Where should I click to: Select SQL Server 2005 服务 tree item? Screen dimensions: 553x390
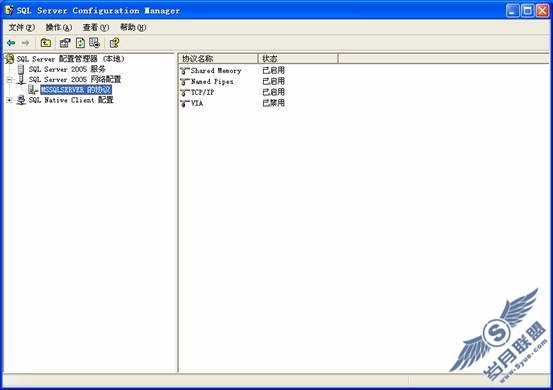[x=67, y=69]
